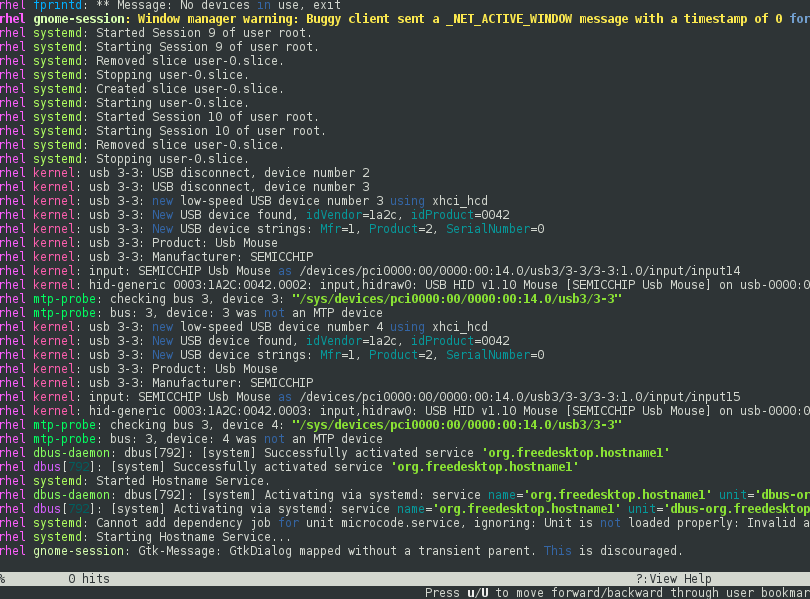Click the "USB disconnect, device number 3" kernel line
Screen dimensions: 810x599
(x=185, y=187)
